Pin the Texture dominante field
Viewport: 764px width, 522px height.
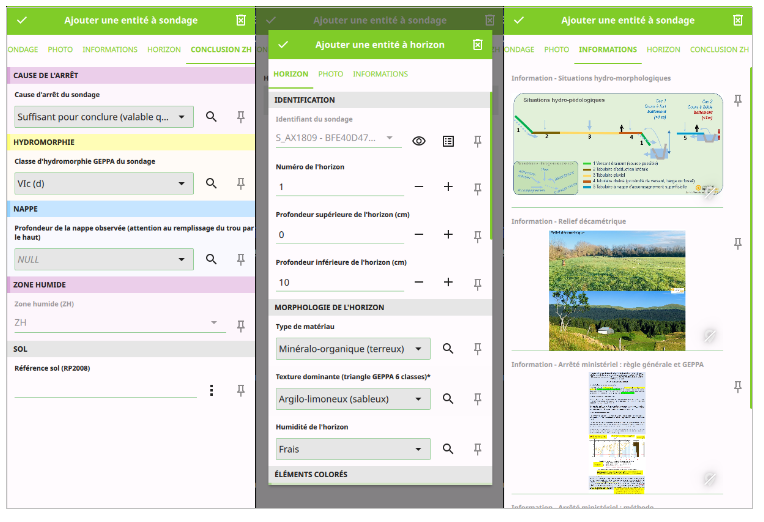(x=477, y=399)
